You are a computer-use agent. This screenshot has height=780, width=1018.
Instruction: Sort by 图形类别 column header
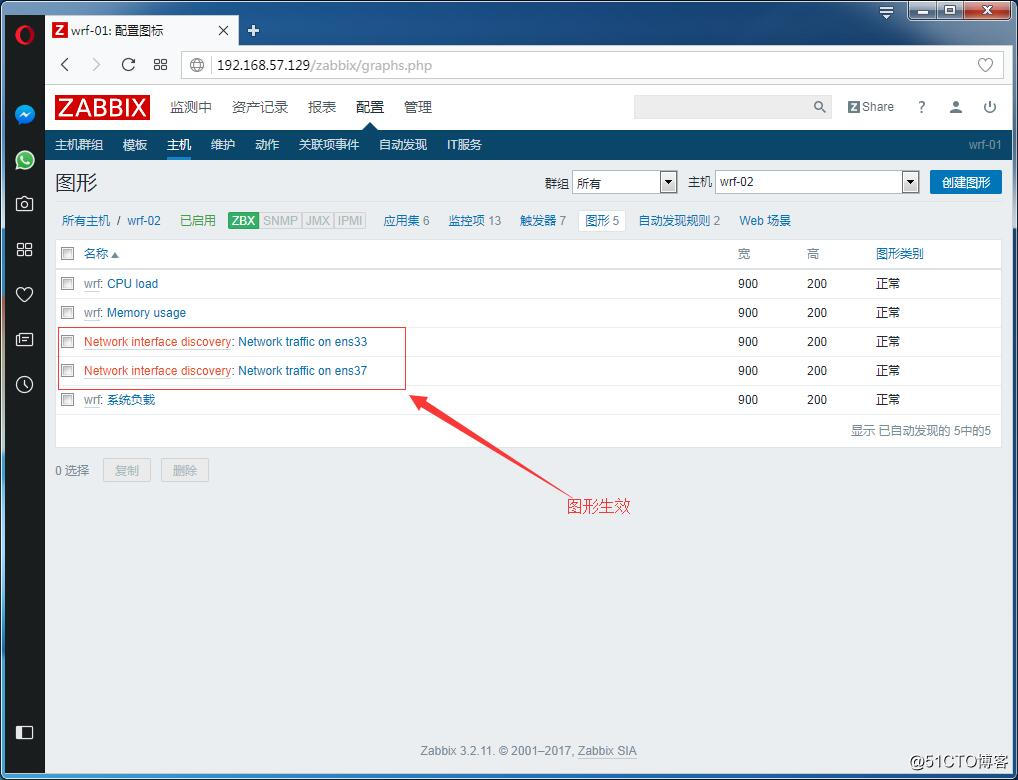(x=899, y=254)
